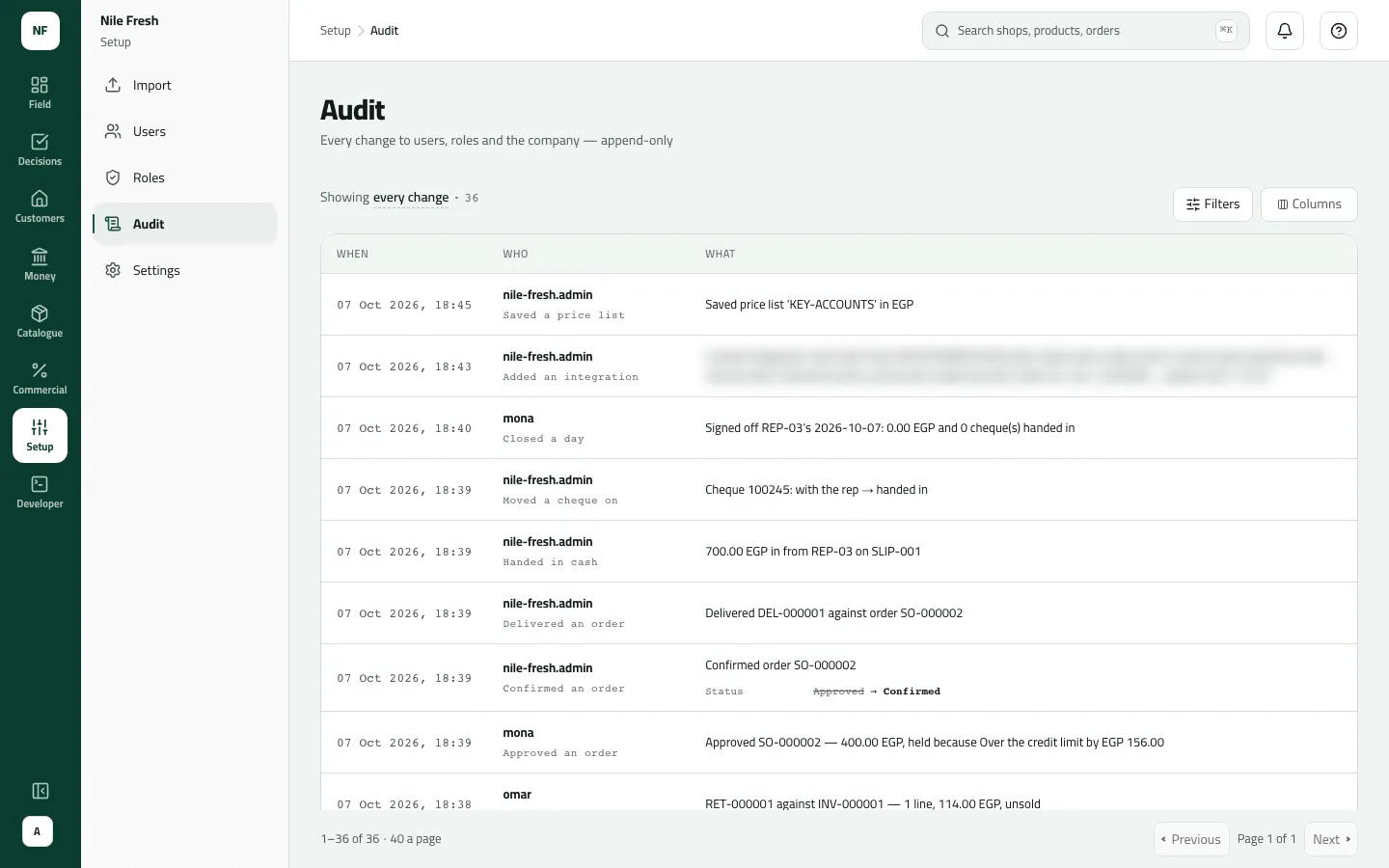Open the user avatar 'A' menu
Screen dimensions: 1389x868
(38, 831)
